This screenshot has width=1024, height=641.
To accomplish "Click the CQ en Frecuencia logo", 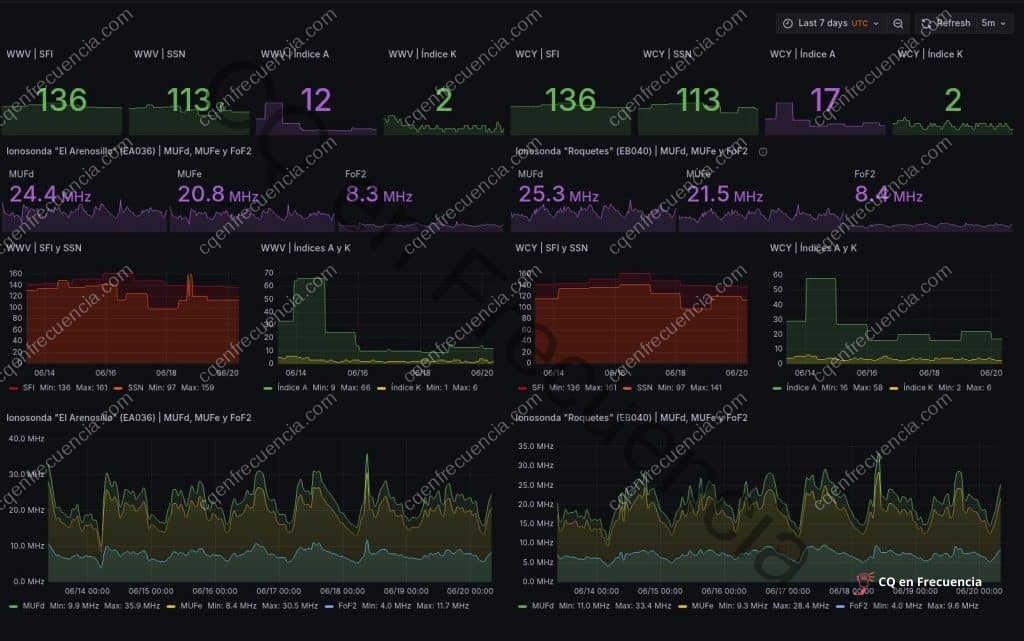I will [x=919, y=581].
